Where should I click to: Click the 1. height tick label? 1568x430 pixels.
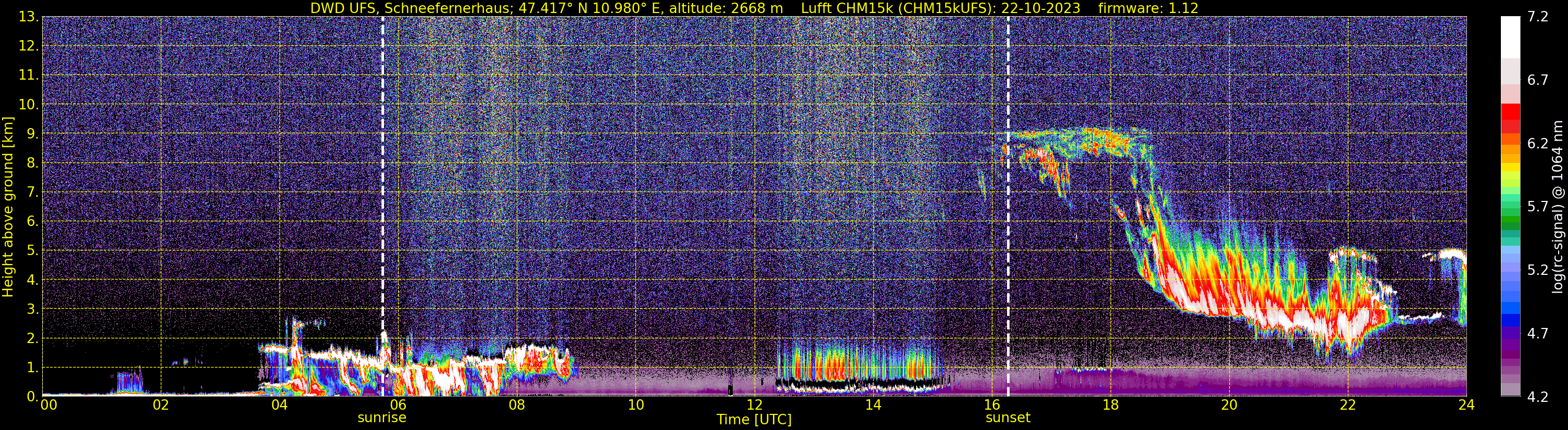click(32, 368)
